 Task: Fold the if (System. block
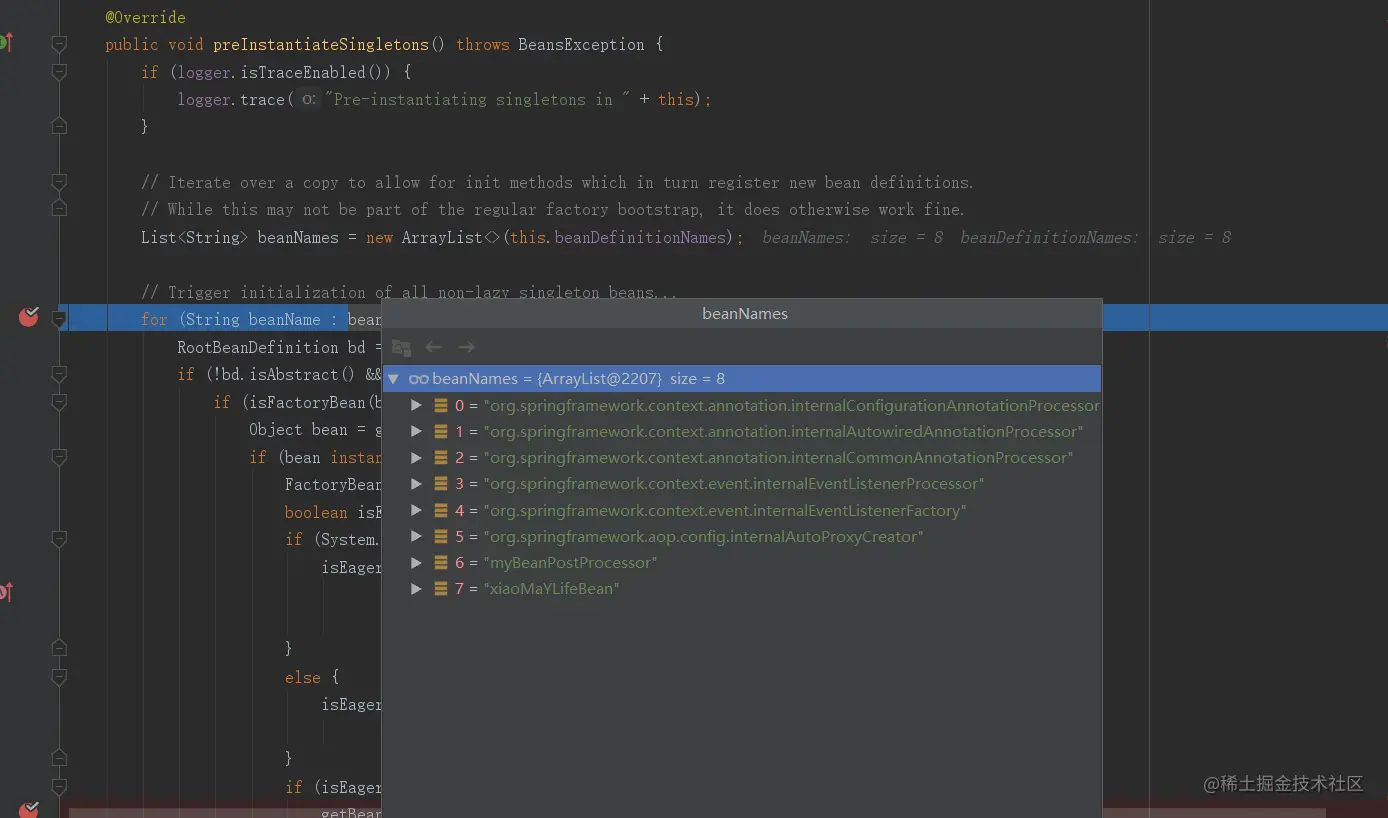click(59, 539)
